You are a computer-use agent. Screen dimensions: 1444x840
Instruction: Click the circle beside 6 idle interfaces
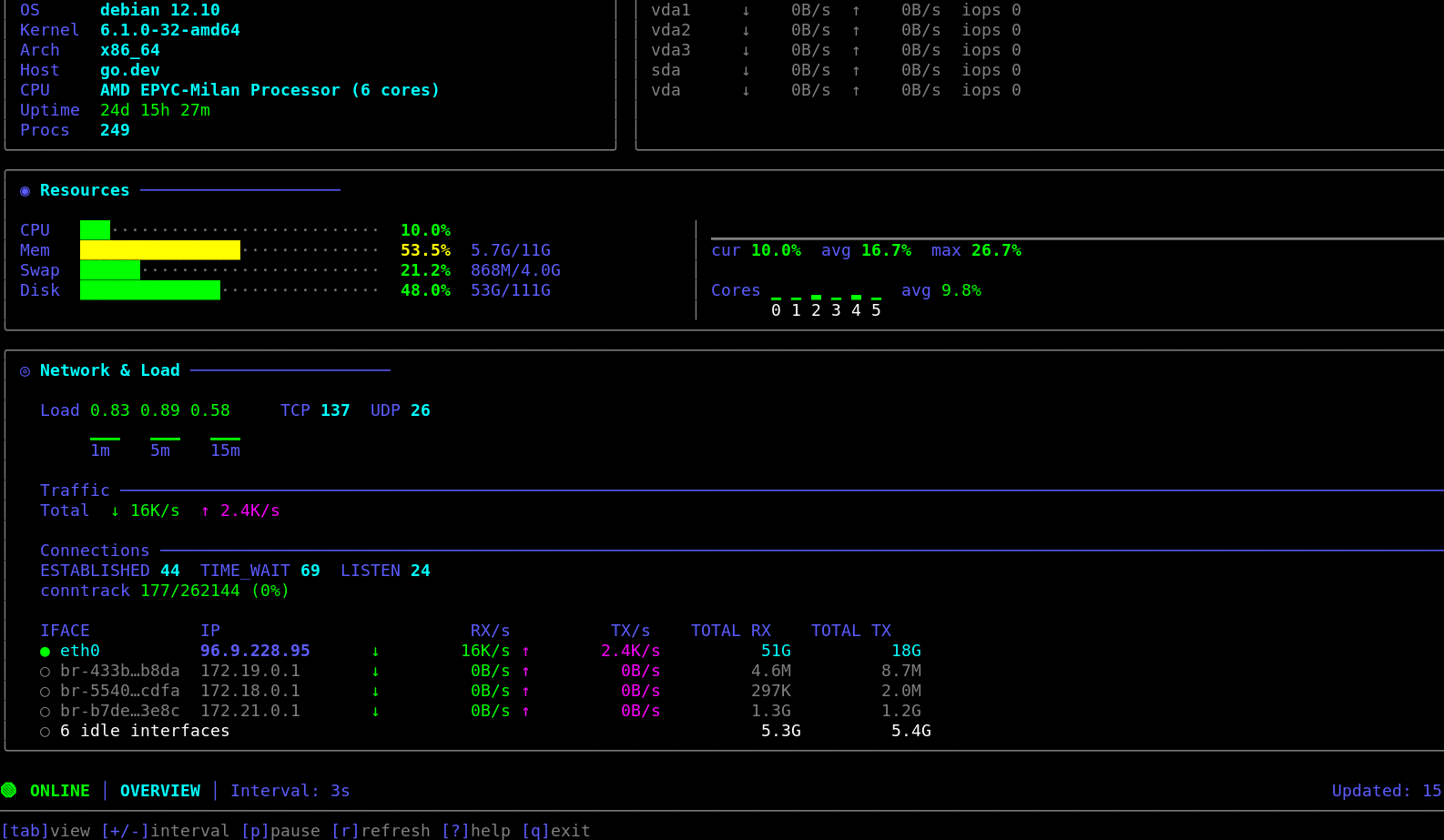click(45, 732)
